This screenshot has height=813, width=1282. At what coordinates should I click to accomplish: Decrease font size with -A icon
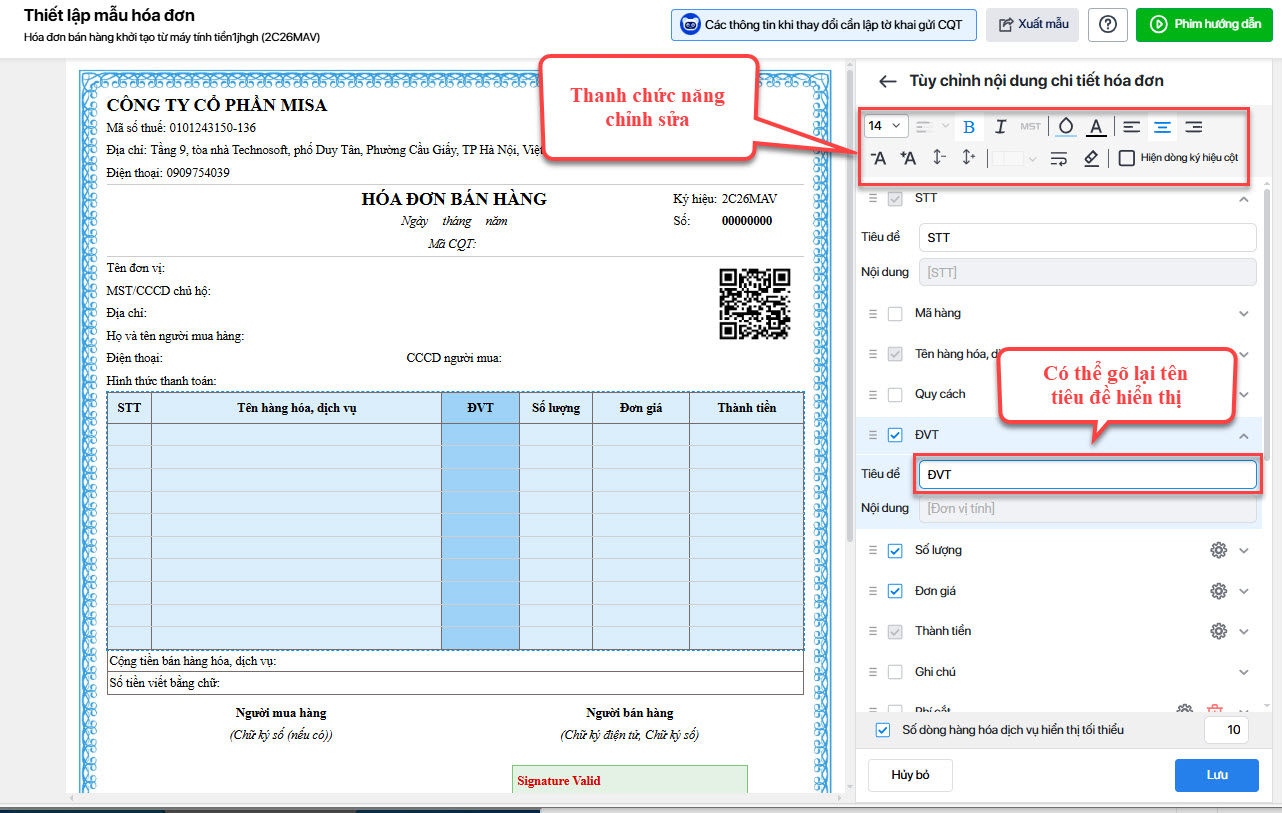[x=878, y=158]
